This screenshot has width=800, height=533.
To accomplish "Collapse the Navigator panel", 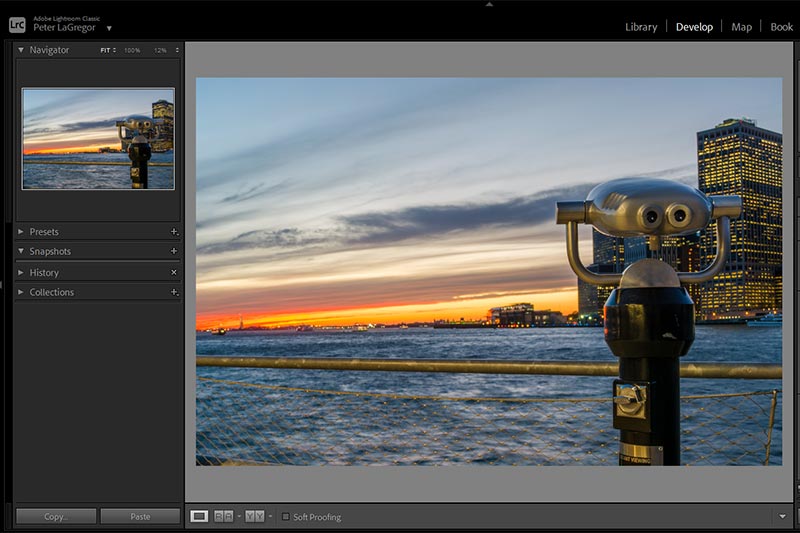I will pyautogui.click(x=21, y=50).
